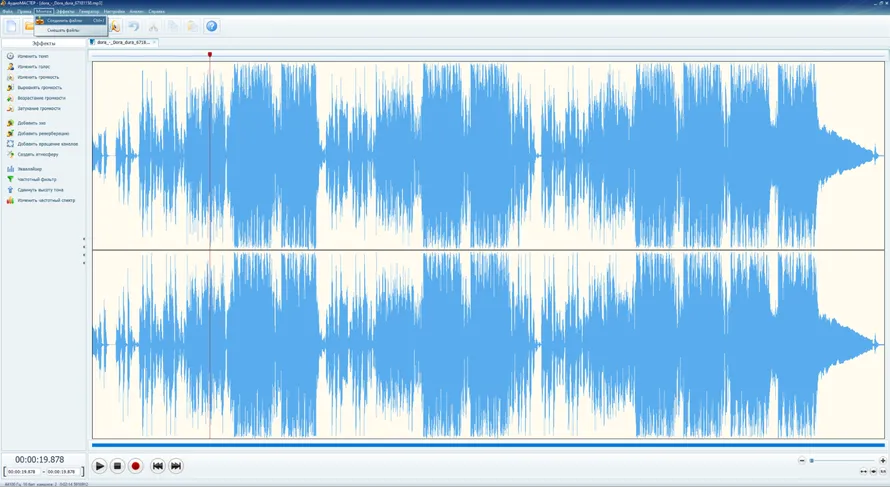Open Help via the blue question mark icon

click(x=212, y=26)
